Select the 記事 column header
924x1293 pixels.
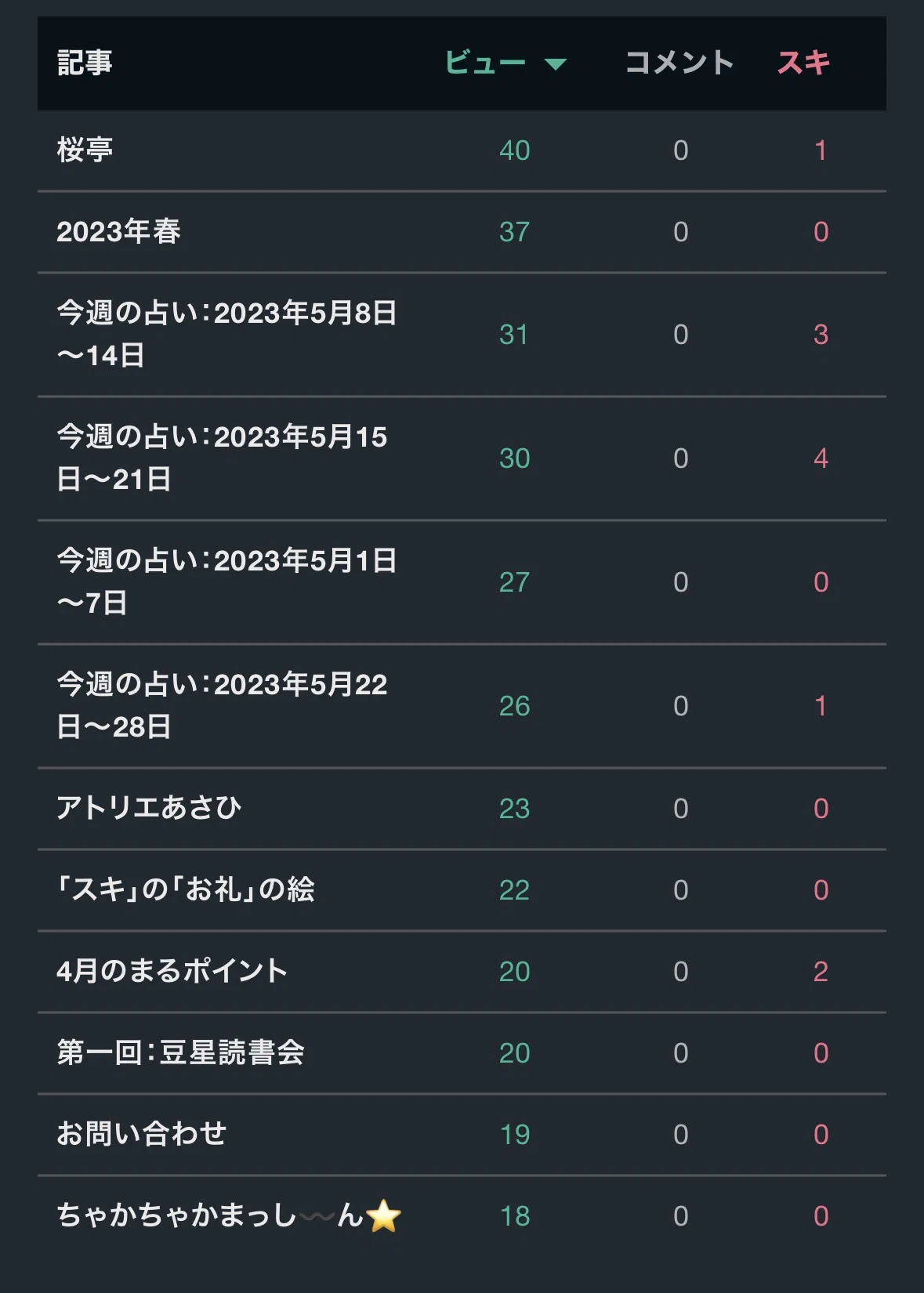click(85, 63)
